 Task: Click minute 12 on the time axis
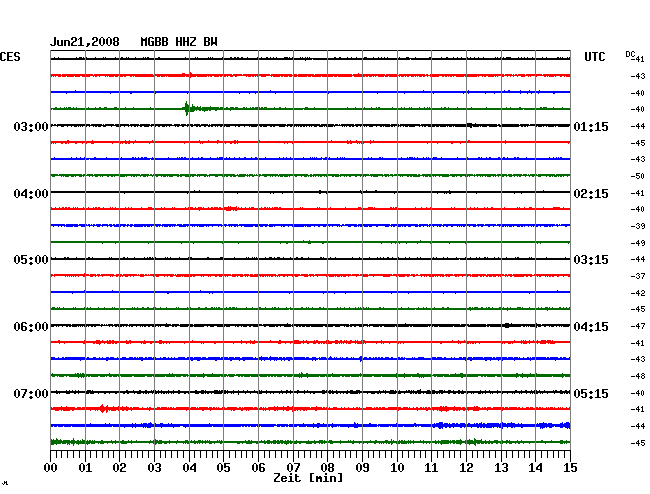click(466, 468)
